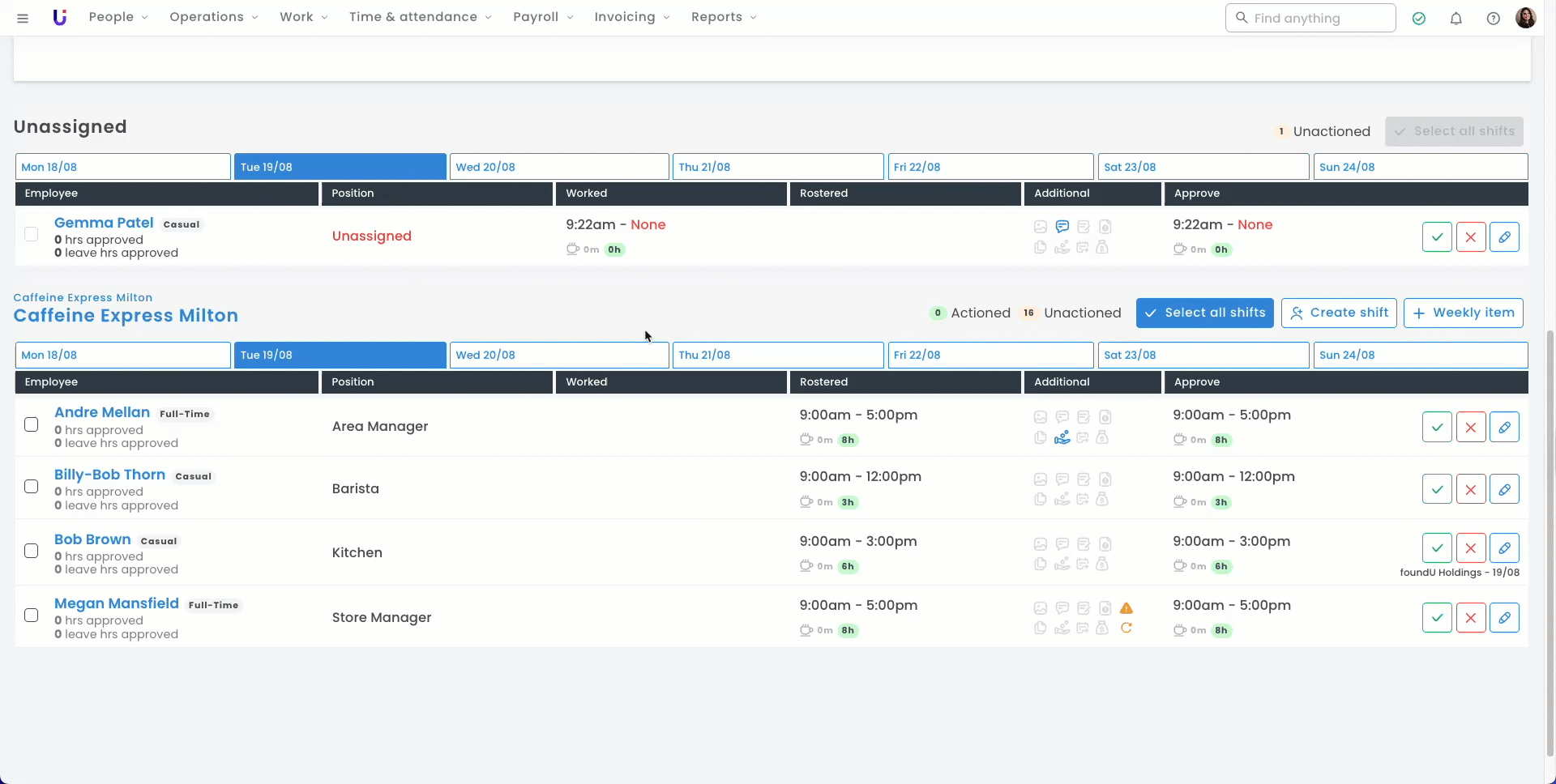Click the orange refresh icon on Megan Mansfield's row
Viewport: 1556px width, 784px height.
[1126, 628]
